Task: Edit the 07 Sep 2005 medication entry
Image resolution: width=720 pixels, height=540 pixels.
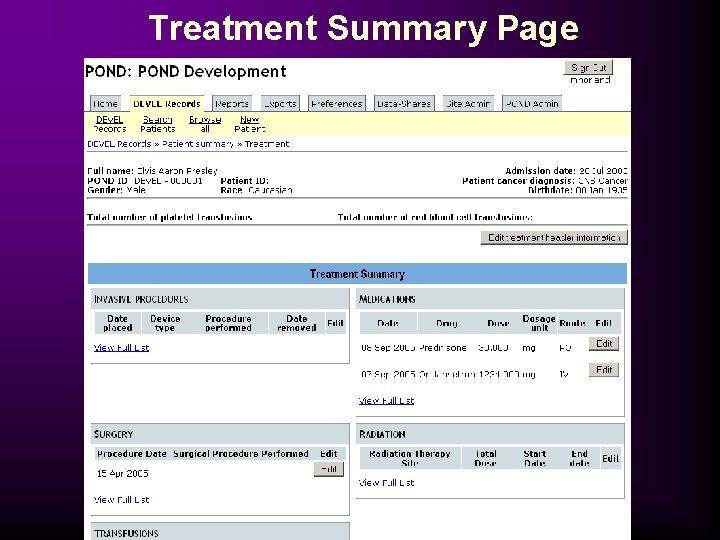Action: point(604,370)
